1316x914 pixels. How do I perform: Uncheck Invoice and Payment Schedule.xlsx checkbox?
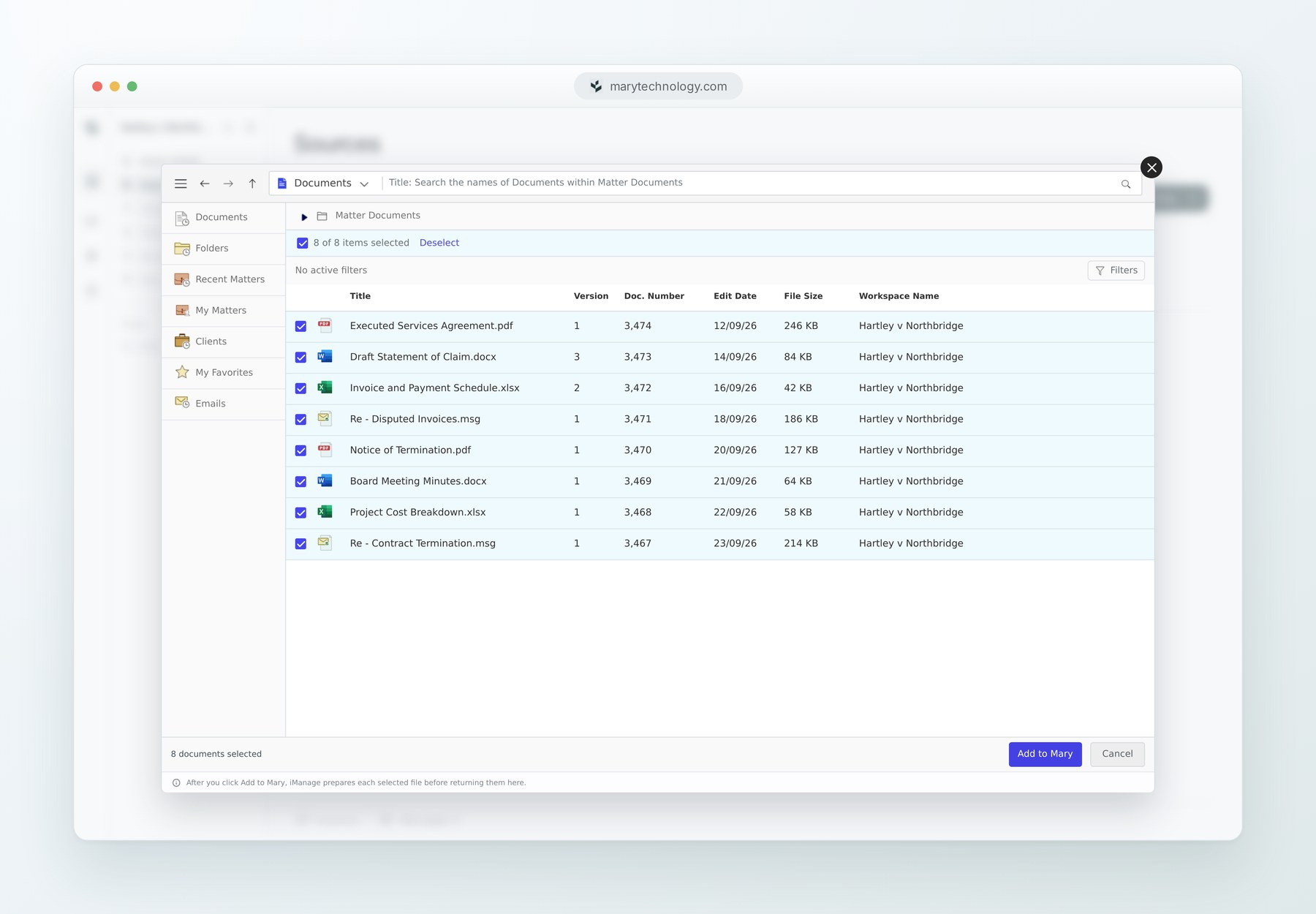coord(300,388)
